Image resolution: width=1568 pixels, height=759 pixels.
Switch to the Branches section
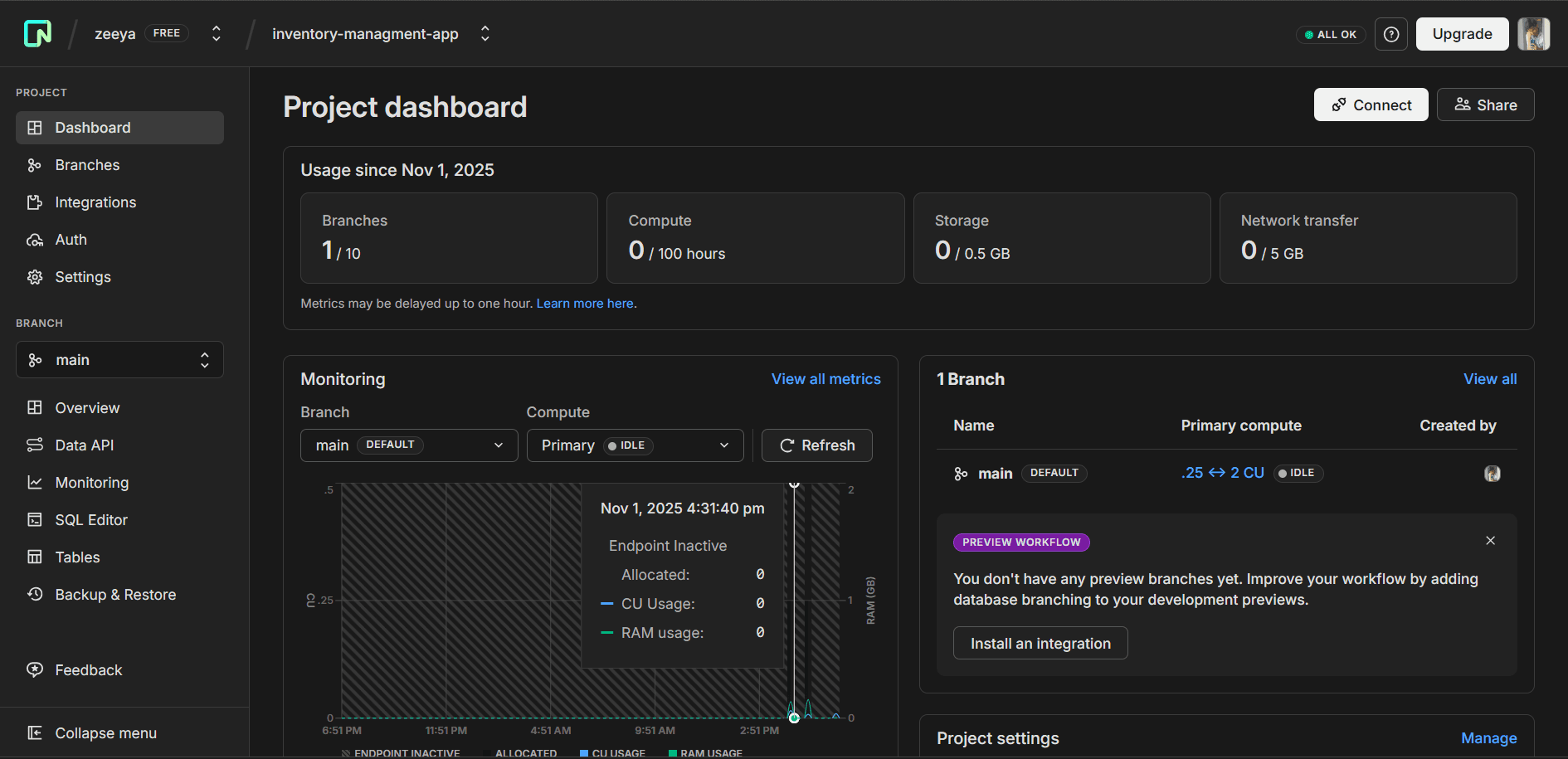85,164
